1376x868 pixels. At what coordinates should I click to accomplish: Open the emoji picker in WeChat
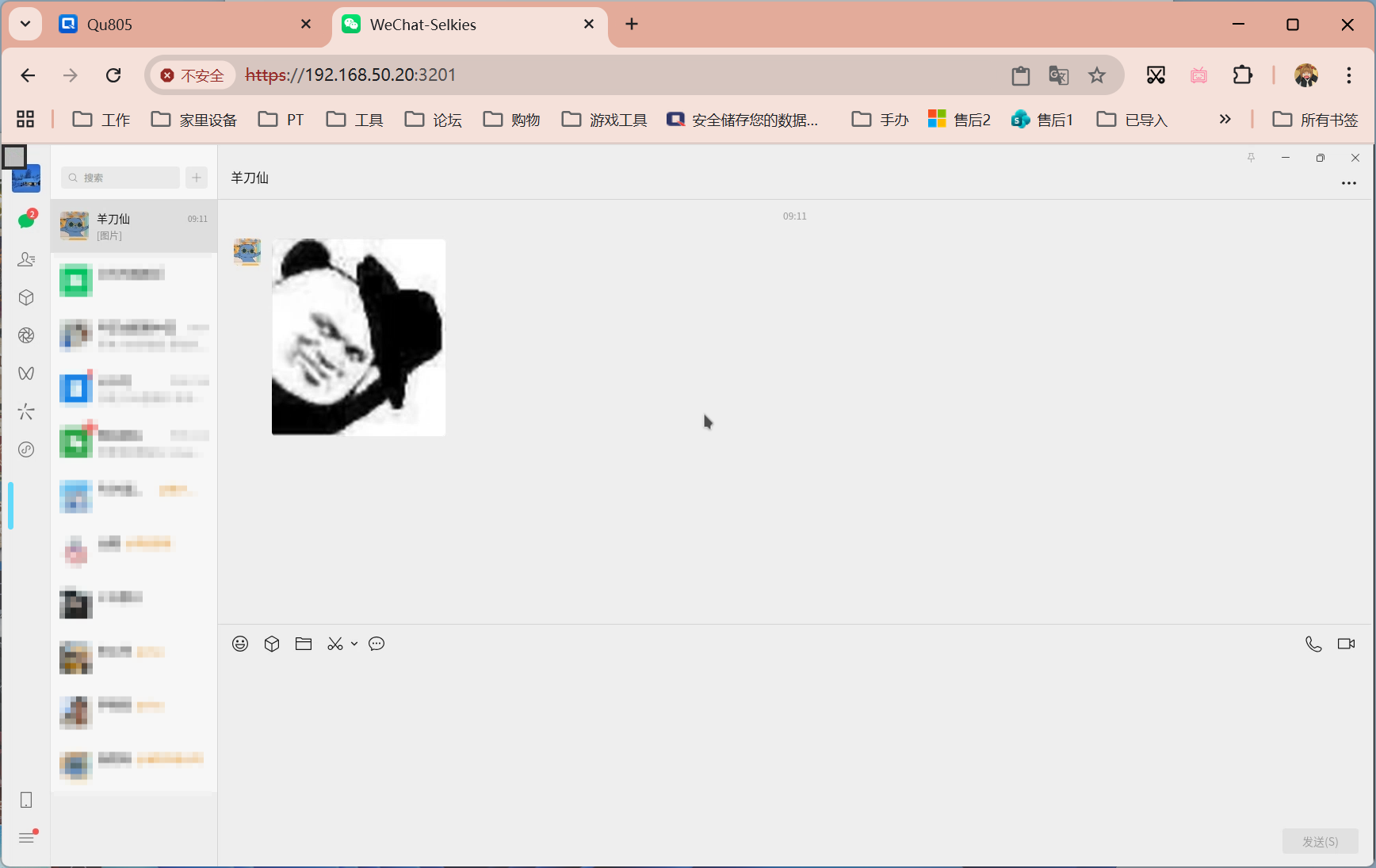(240, 644)
